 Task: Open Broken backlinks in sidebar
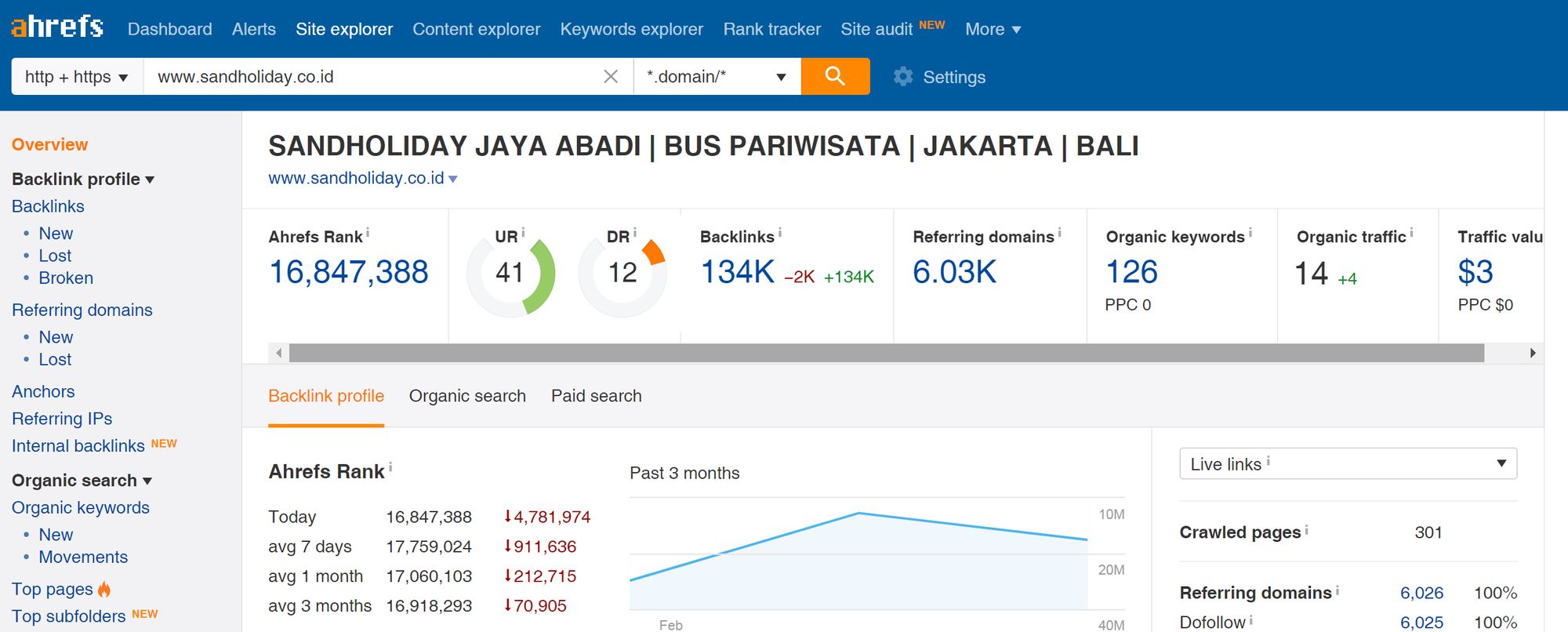pos(66,278)
